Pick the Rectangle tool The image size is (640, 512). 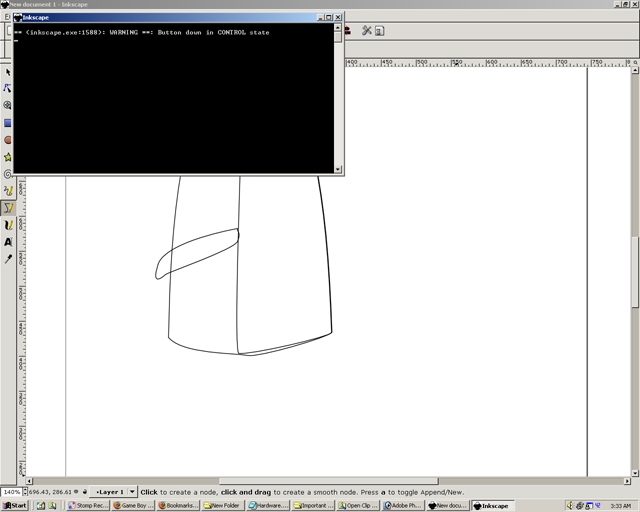(8, 123)
